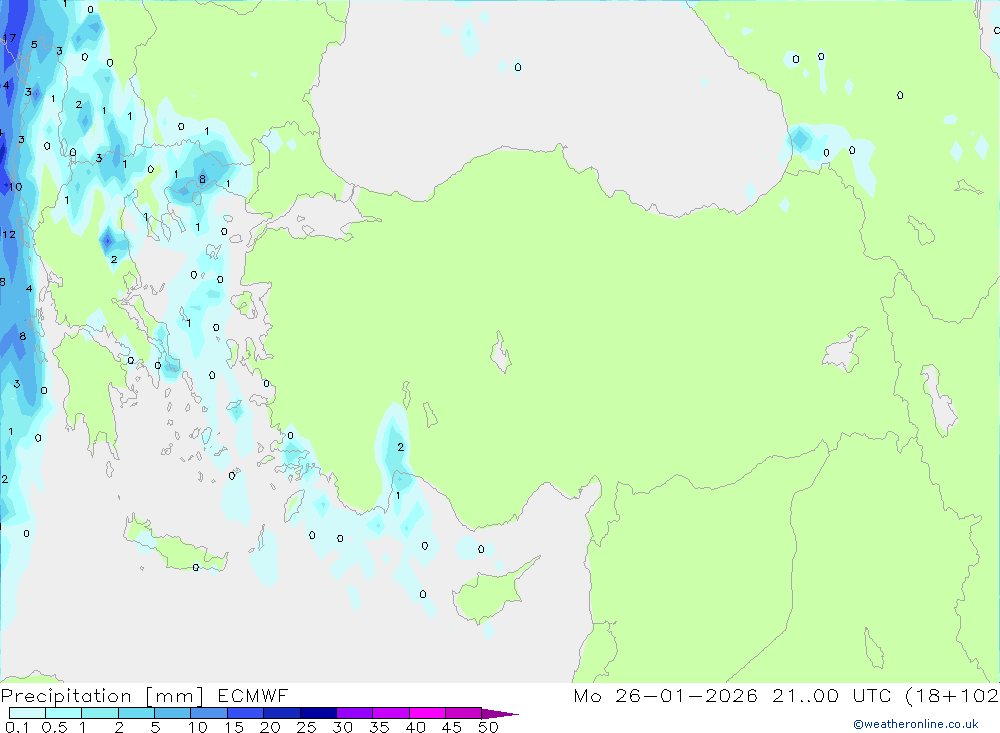Click the legend swatch between 10 and 15
The height and width of the screenshot is (733, 1000).
coord(209,713)
